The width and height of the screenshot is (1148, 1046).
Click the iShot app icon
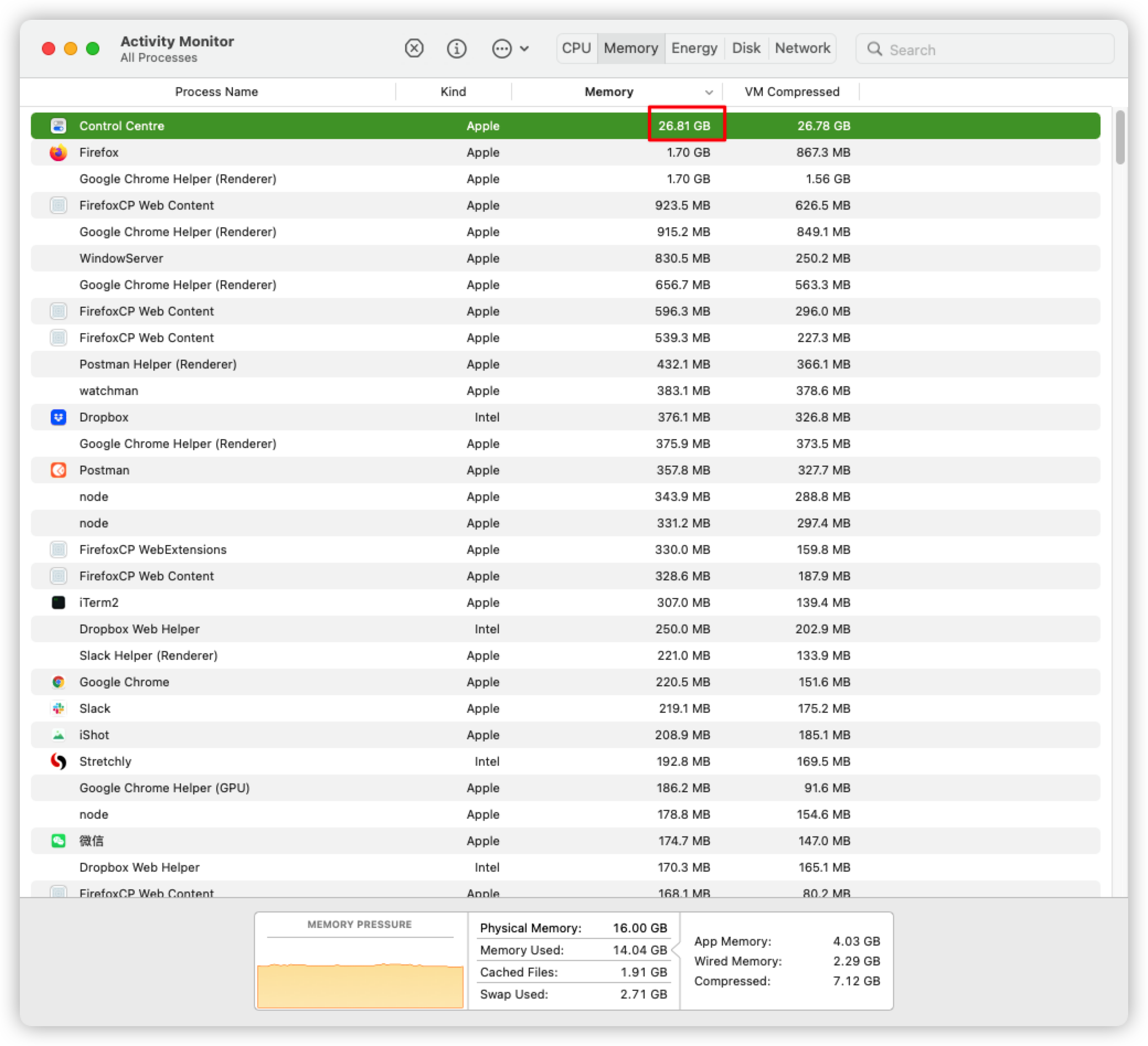point(58,735)
